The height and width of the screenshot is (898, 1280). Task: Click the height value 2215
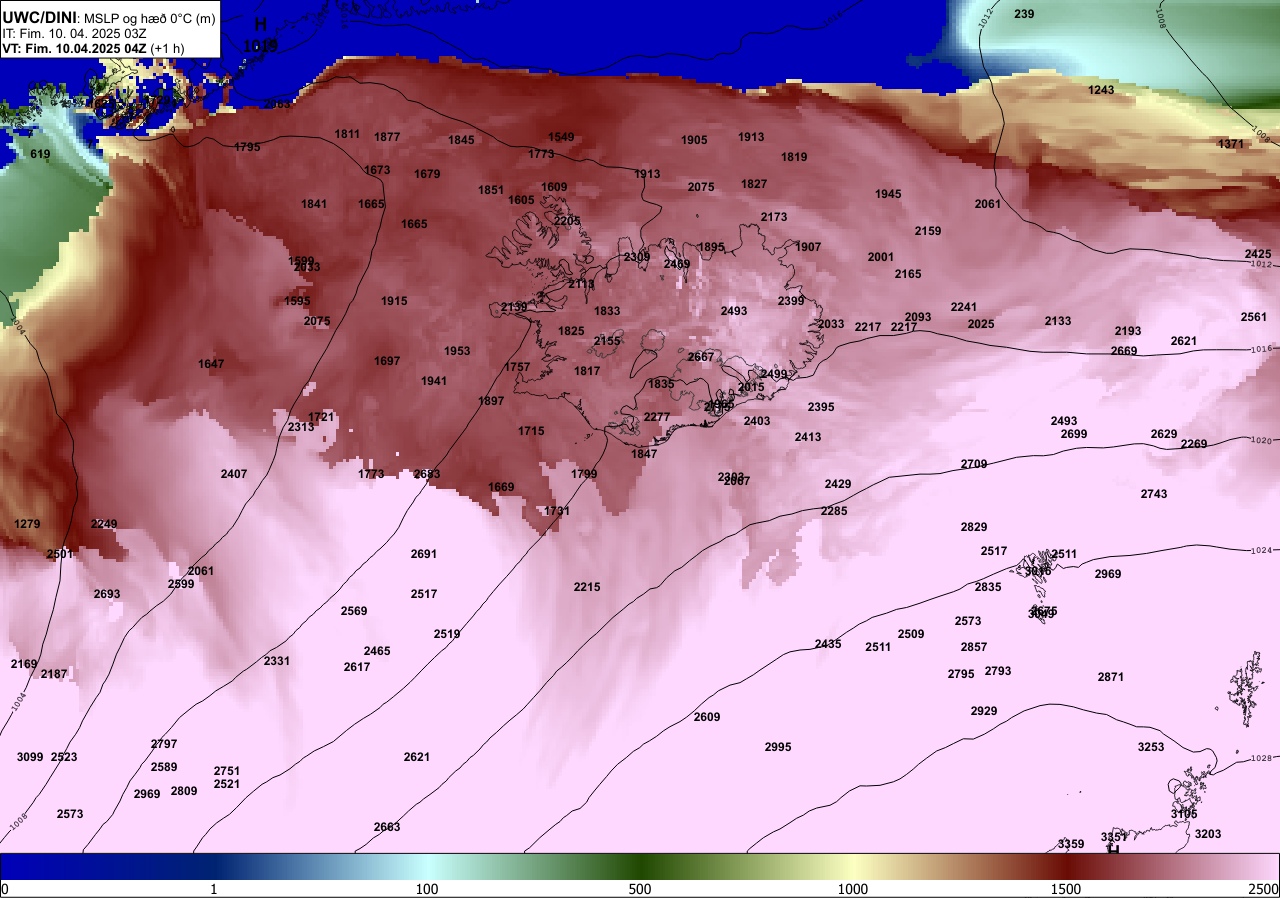(x=587, y=587)
